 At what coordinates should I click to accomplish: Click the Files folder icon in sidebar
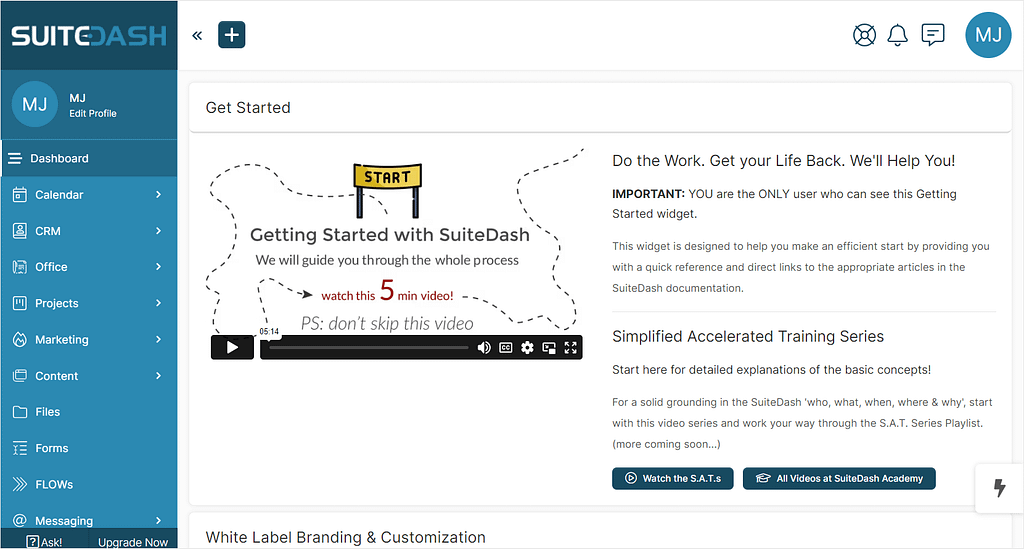tap(20, 412)
